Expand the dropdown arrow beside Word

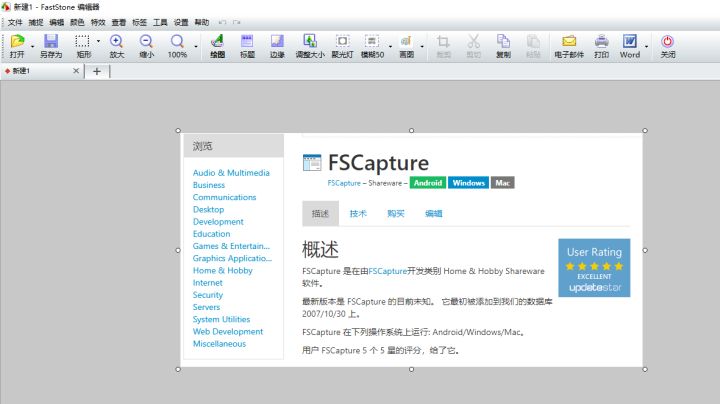[646, 46]
